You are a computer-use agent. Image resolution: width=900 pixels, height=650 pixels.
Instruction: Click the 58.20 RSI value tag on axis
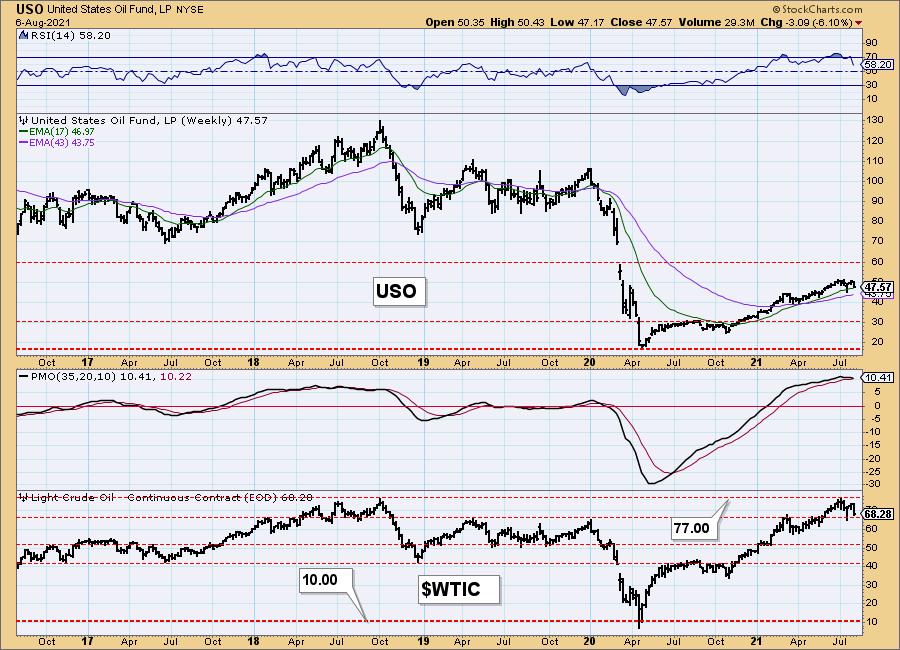coord(879,65)
